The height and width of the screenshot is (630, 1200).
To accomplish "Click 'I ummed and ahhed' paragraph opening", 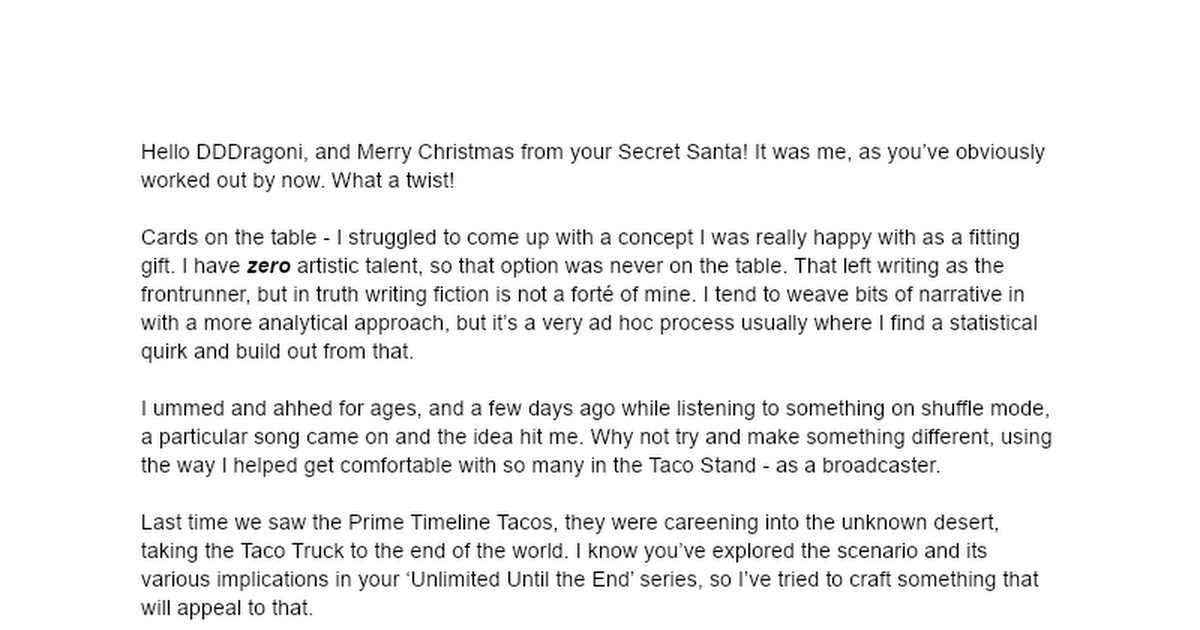I will coord(213,409).
